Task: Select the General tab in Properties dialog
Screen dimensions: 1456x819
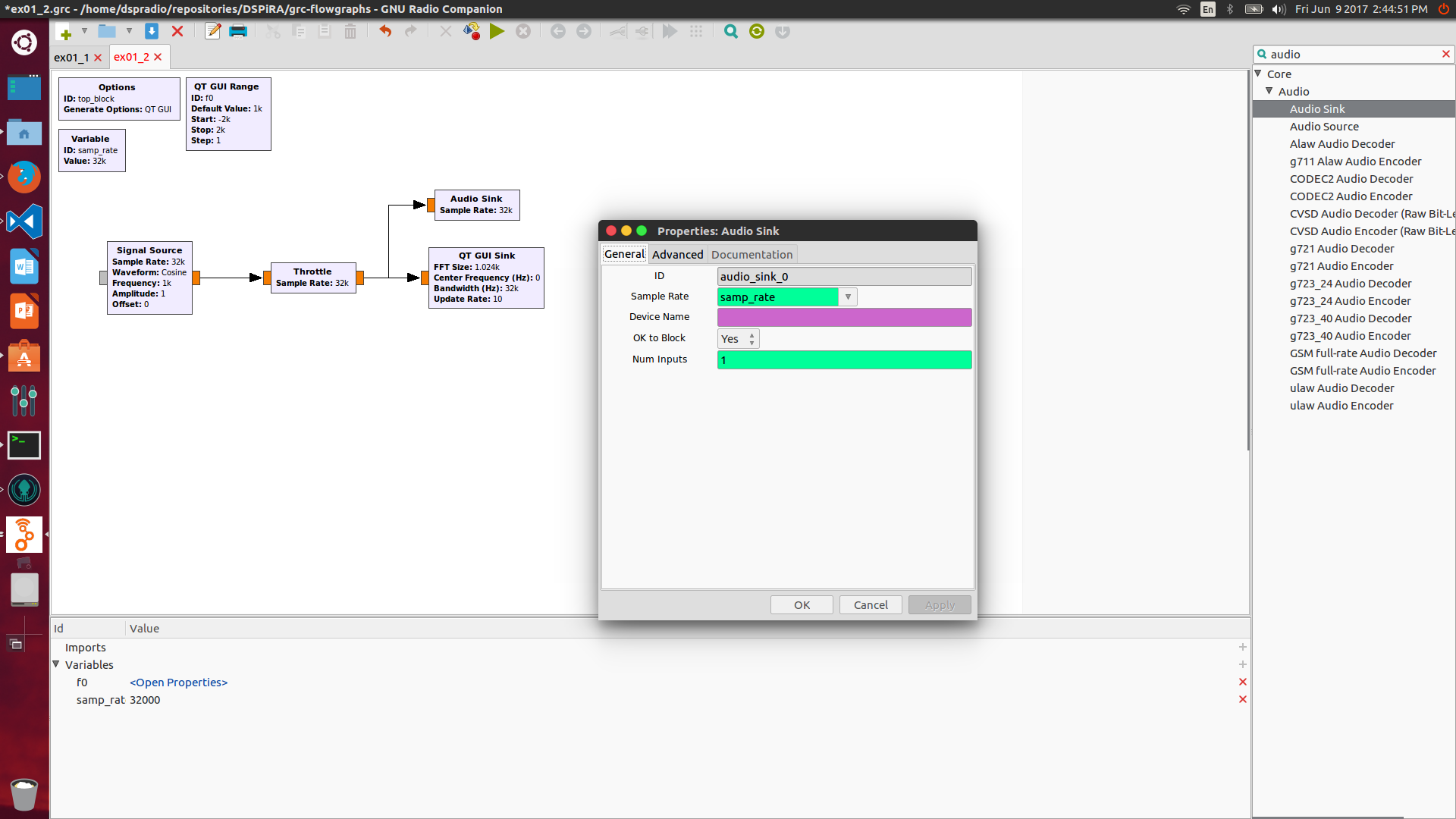Action: coord(624,254)
